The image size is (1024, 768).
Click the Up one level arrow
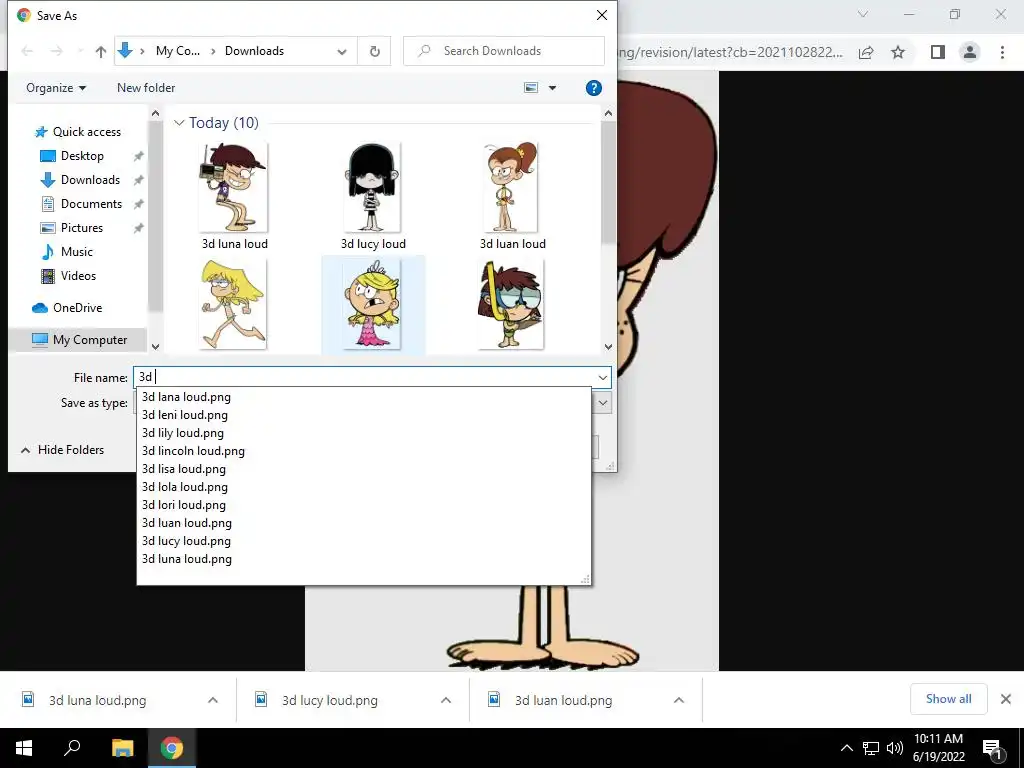(x=101, y=52)
